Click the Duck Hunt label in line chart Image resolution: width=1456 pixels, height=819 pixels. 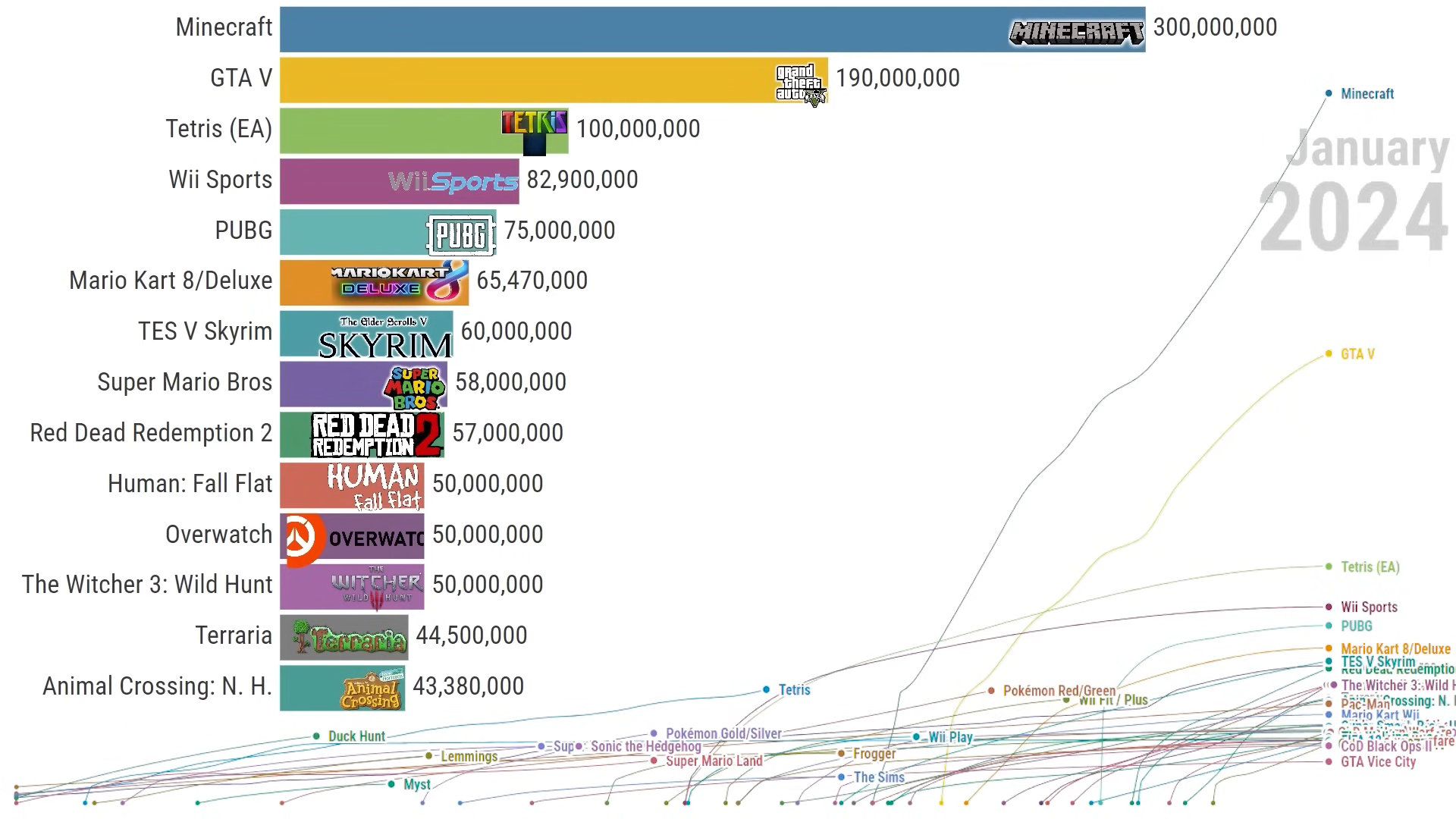[x=356, y=736]
